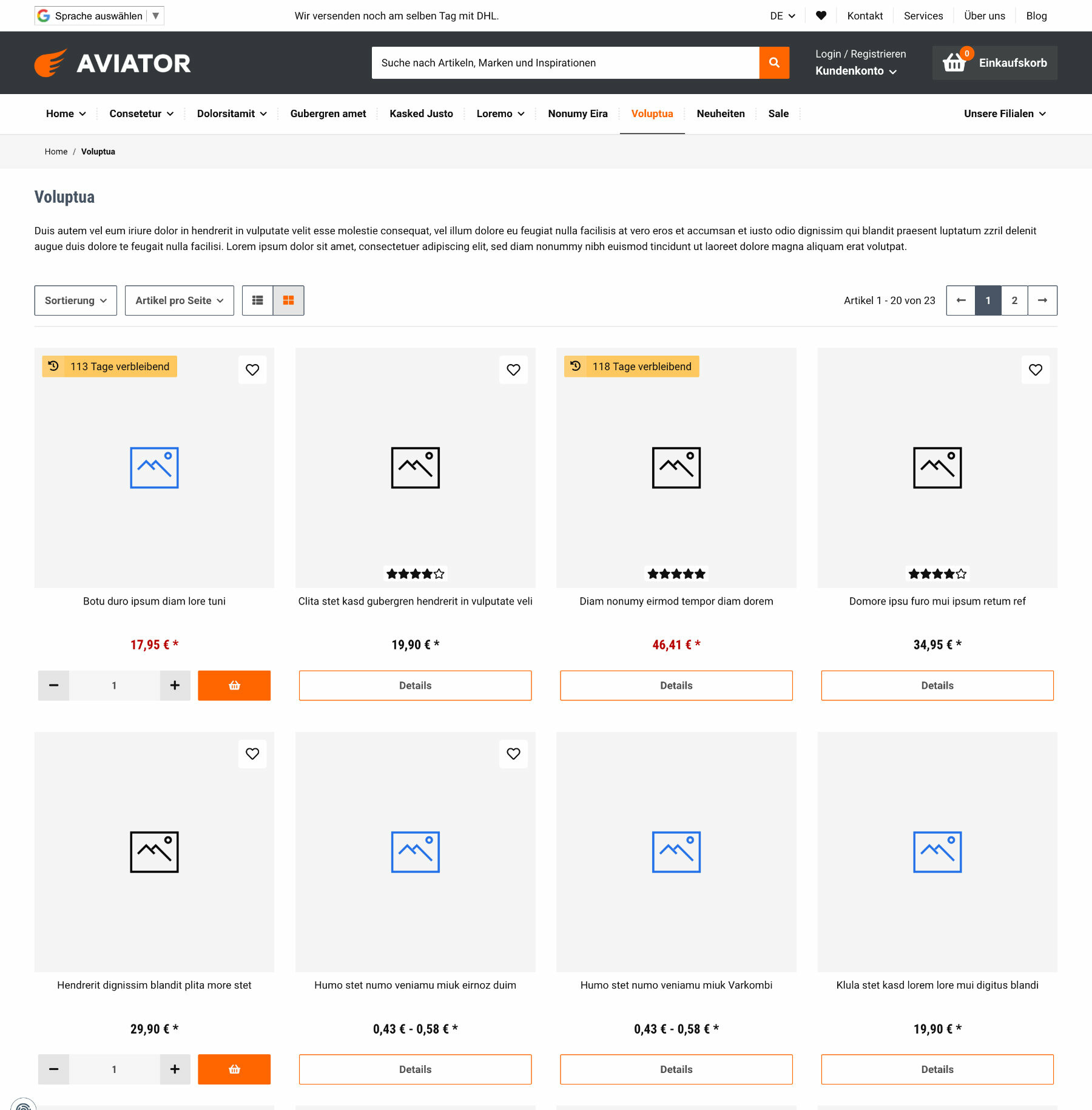
Task: Switch to list view layout
Action: point(257,300)
